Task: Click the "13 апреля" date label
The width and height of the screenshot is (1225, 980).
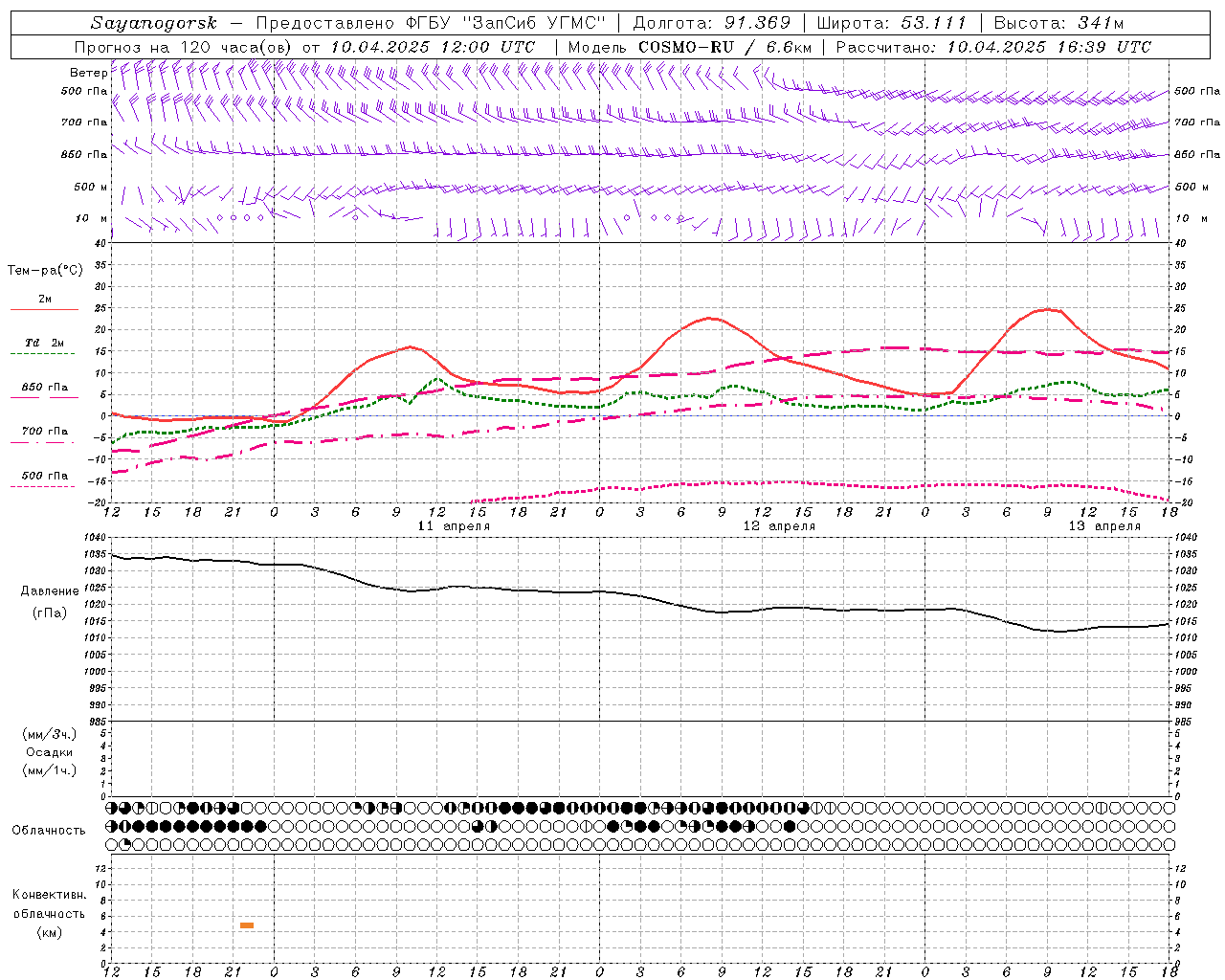Action: pos(1104,526)
